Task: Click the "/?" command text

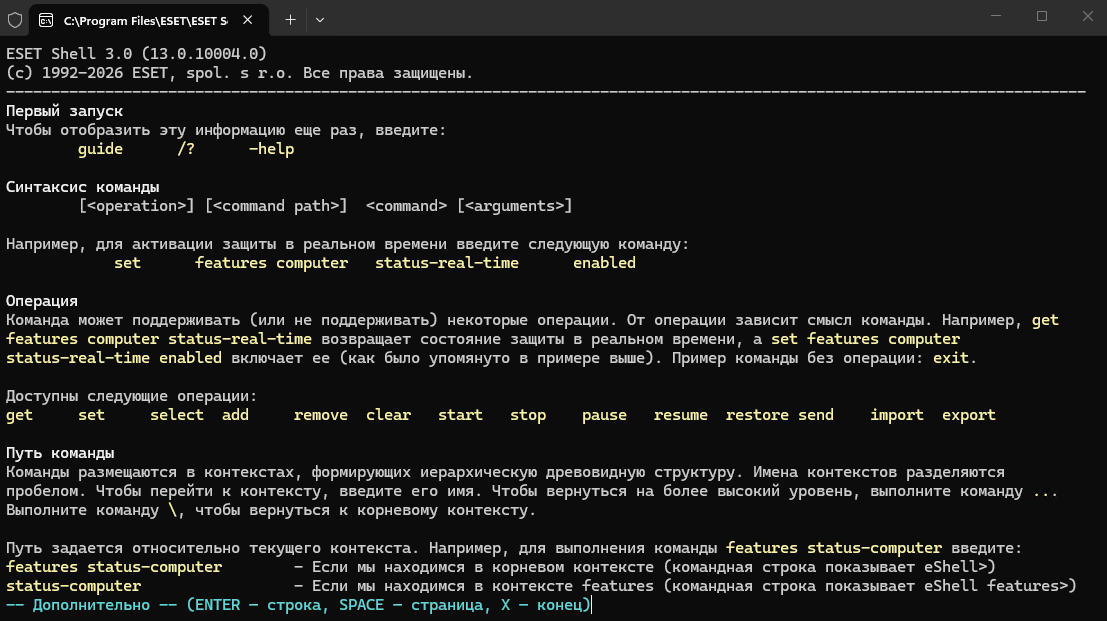Action: [x=186, y=149]
